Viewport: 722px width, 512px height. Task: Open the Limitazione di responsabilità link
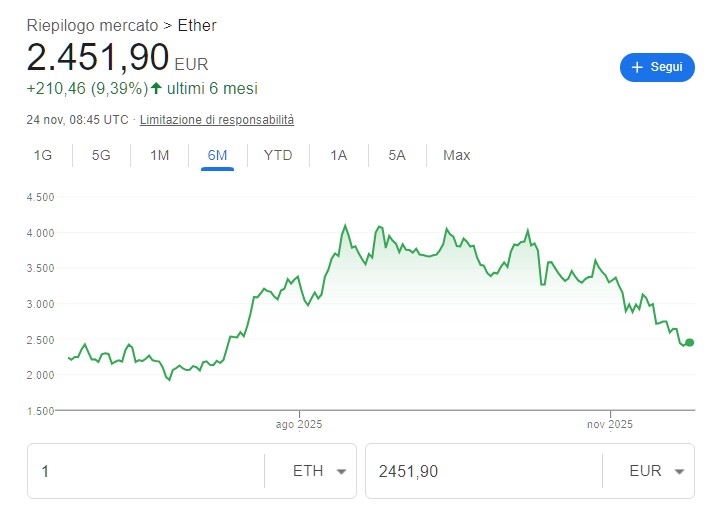point(217,120)
